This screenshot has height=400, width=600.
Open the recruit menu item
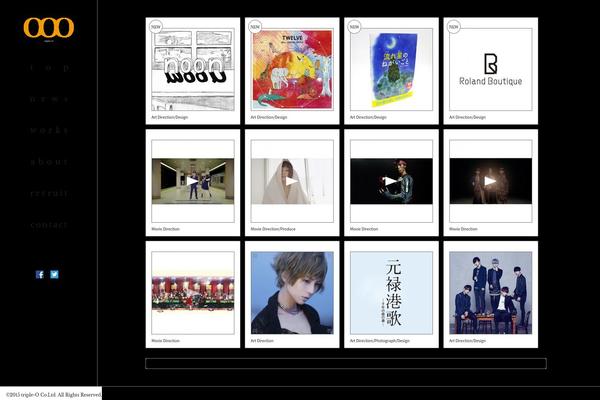point(49,193)
